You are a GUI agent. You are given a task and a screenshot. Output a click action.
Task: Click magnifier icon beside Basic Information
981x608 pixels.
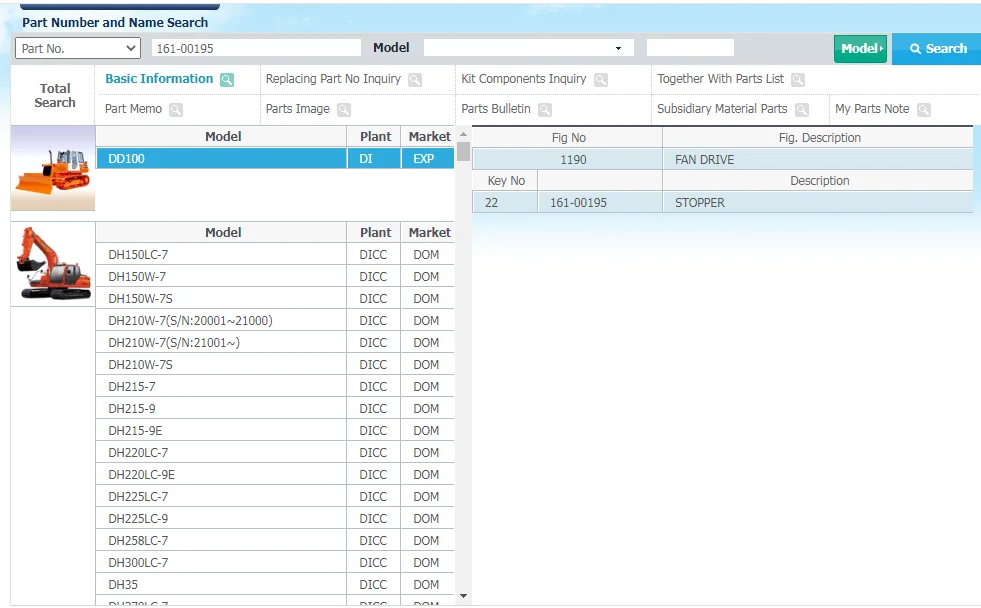tap(227, 80)
